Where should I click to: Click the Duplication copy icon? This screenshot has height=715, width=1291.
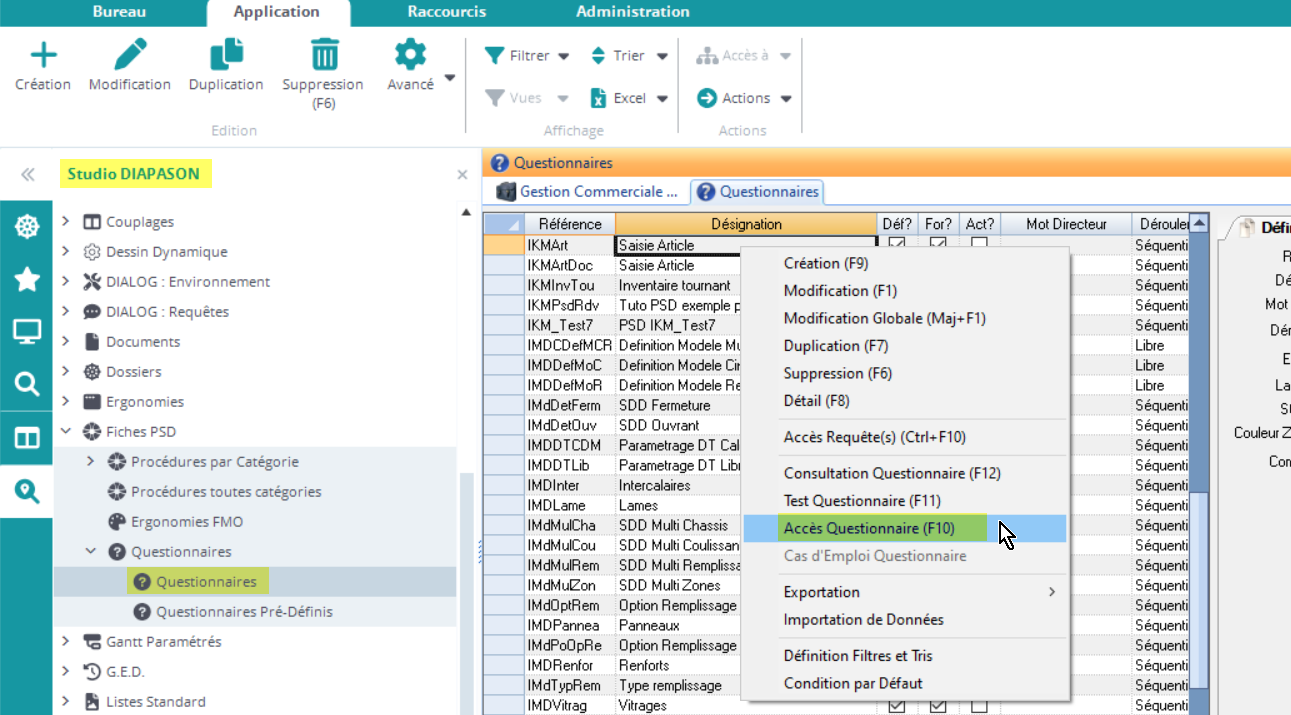click(226, 55)
